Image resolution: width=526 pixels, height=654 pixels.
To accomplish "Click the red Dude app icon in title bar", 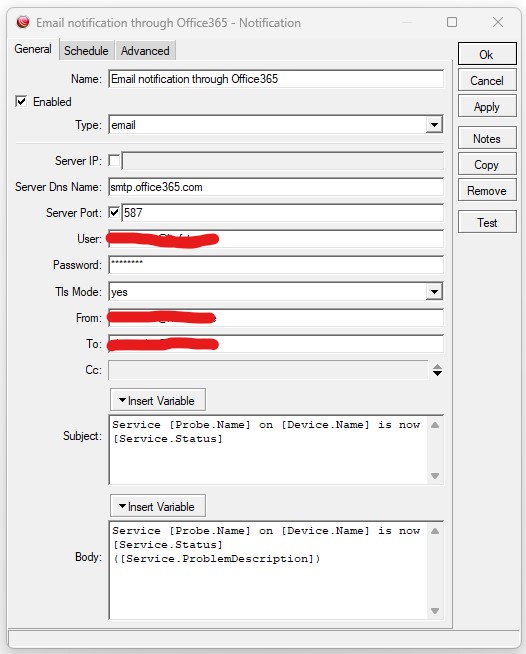I will 23,22.
